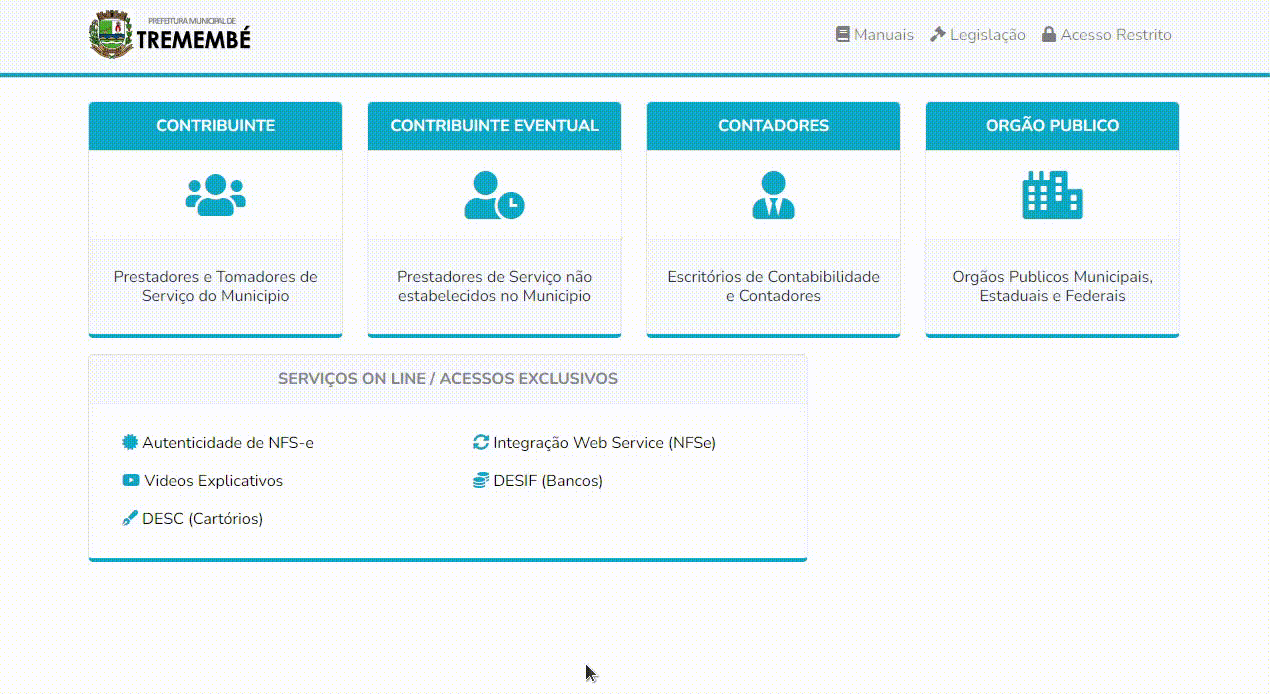This screenshot has width=1270, height=694.
Task: Click the Contadores suited person icon
Action: (x=773, y=195)
